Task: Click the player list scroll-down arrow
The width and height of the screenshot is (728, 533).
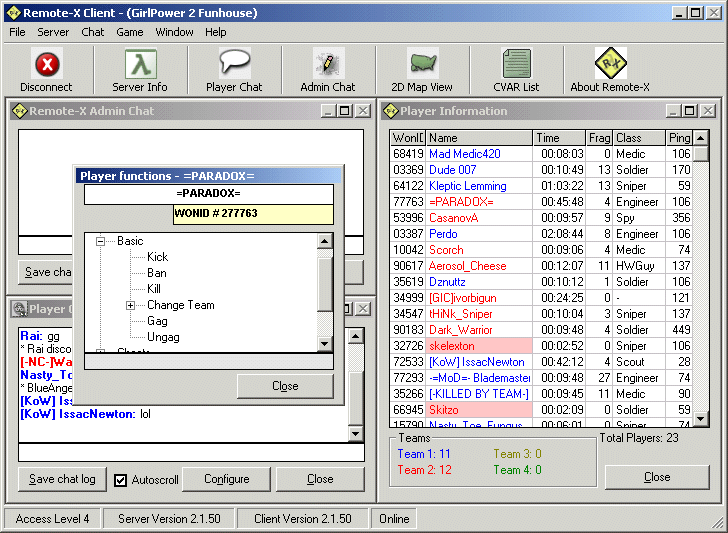Action: tap(701, 419)
